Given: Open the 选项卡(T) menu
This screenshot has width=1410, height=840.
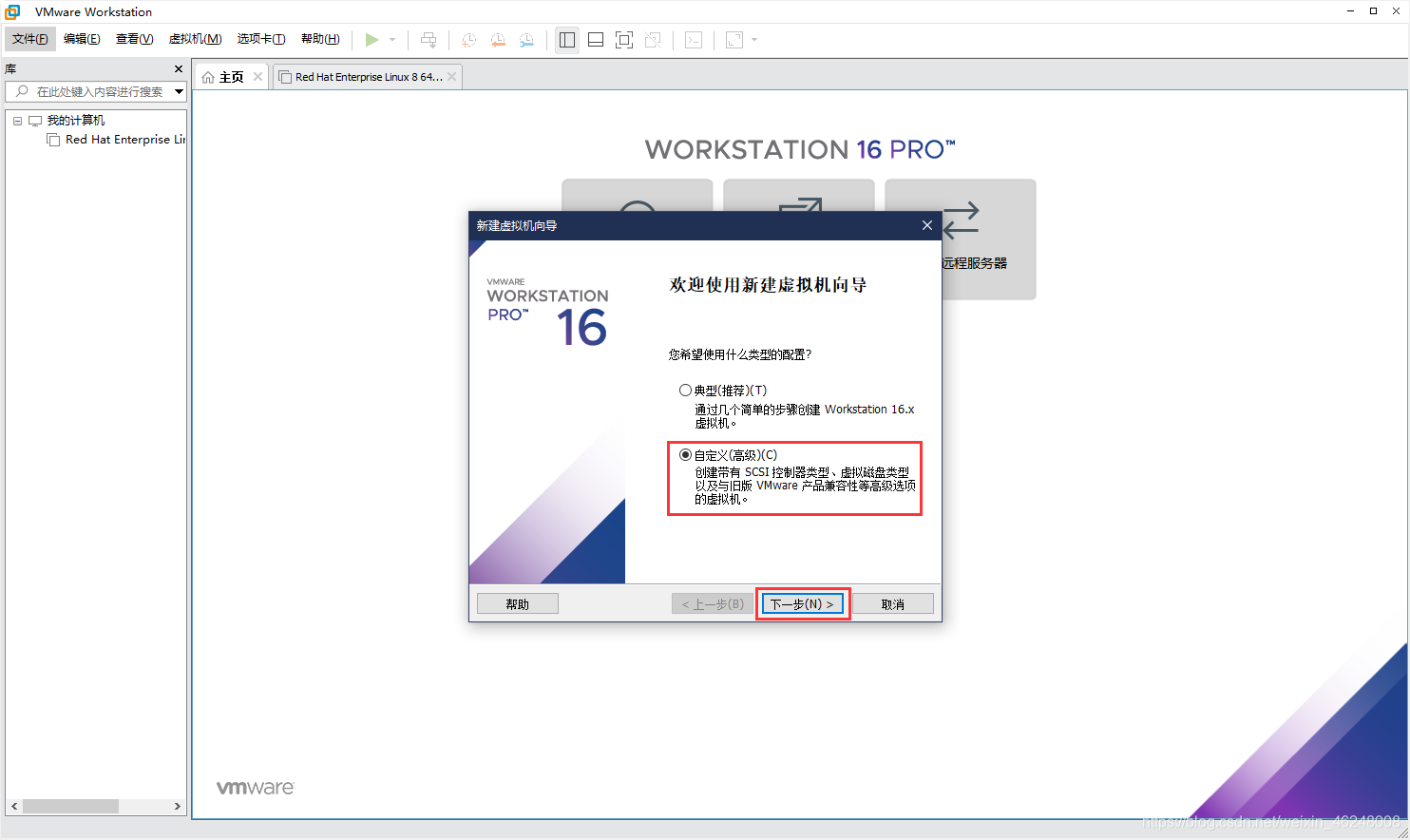Looking at the screenshot, I should coord(261,39).
